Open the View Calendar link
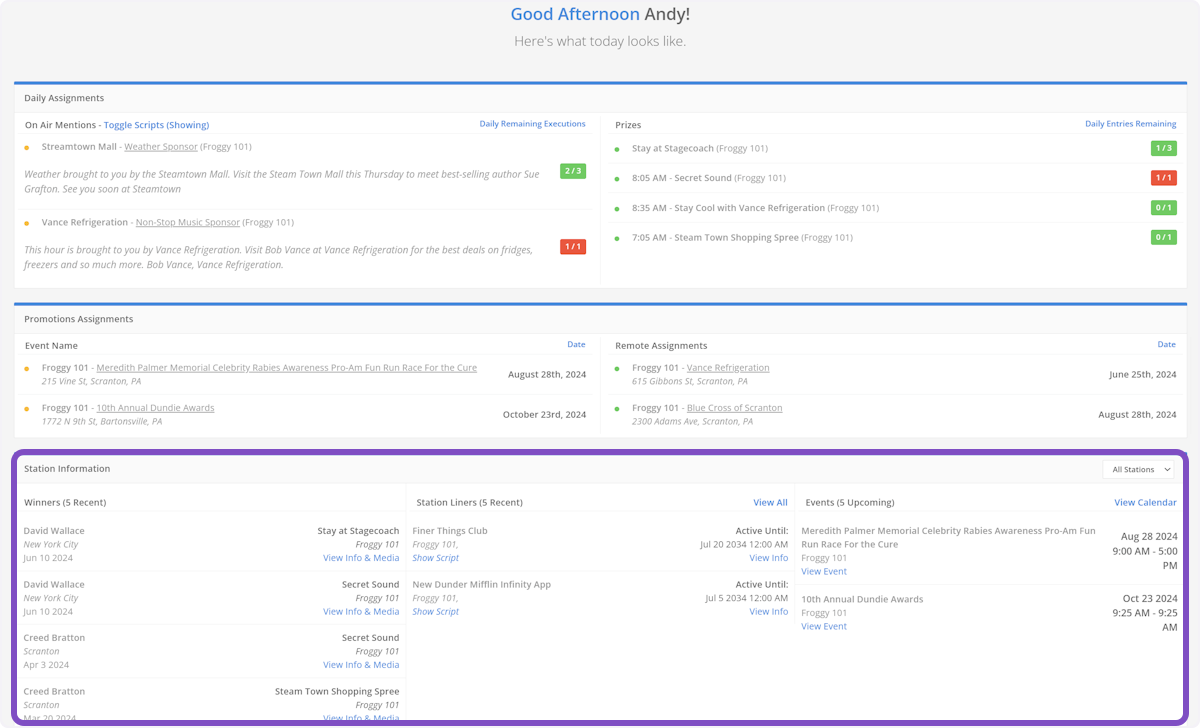 tap(1145, 503)
